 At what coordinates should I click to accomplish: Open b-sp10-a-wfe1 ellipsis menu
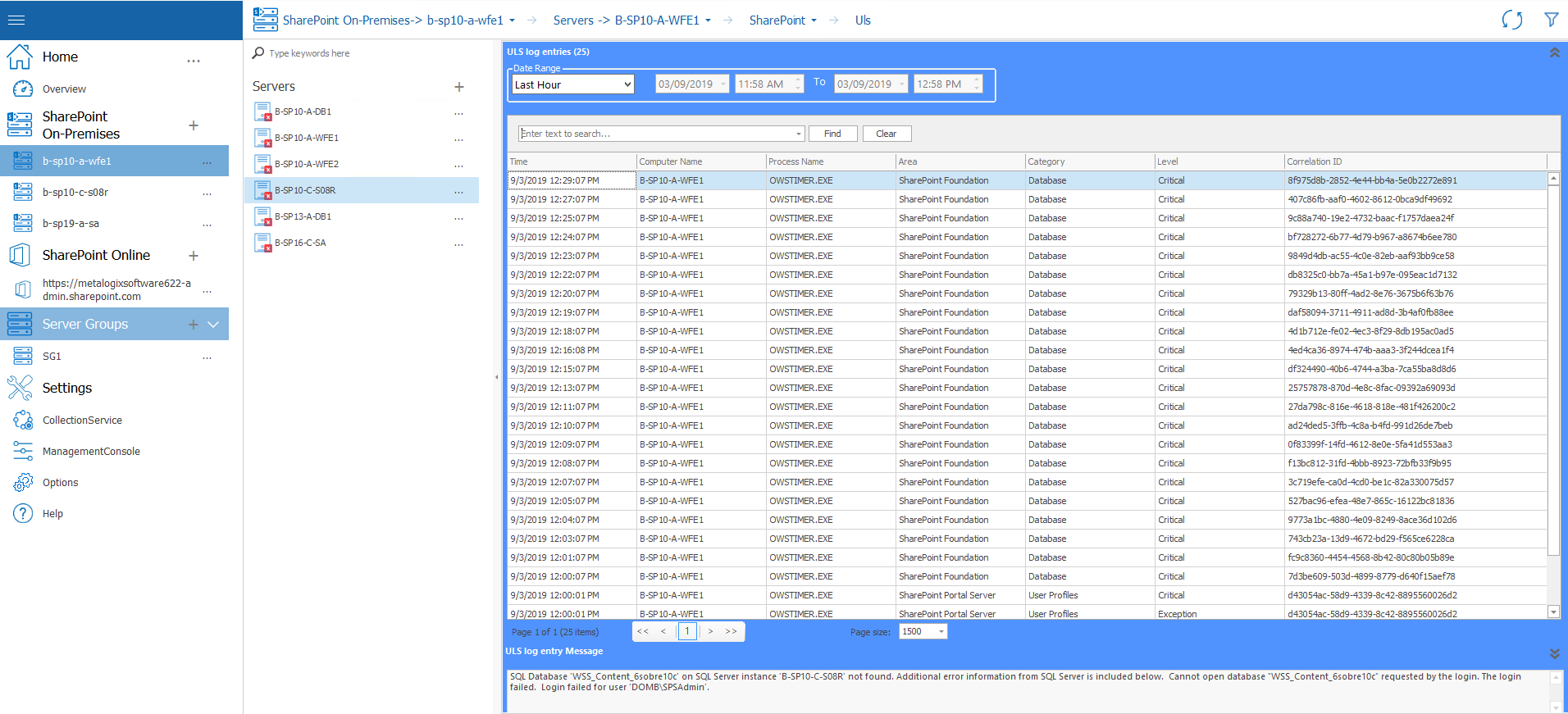coord(207,163)
